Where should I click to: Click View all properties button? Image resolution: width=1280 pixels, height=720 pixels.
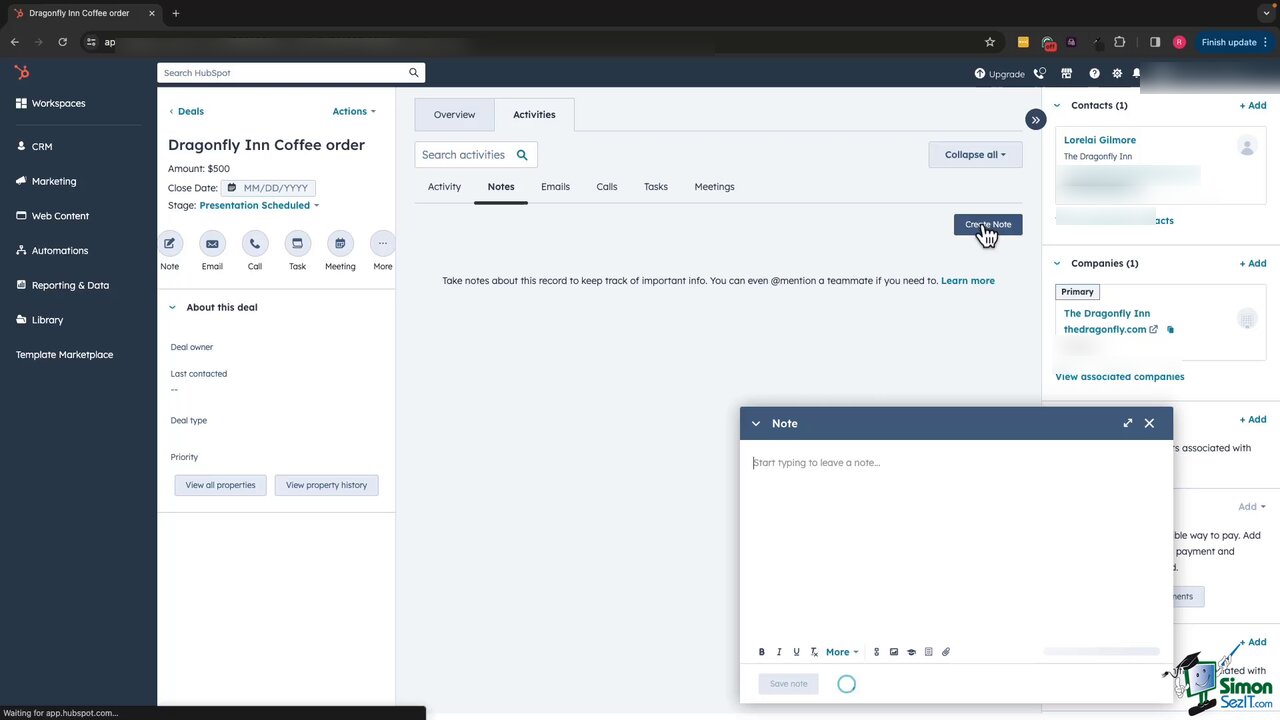point(220,485)
